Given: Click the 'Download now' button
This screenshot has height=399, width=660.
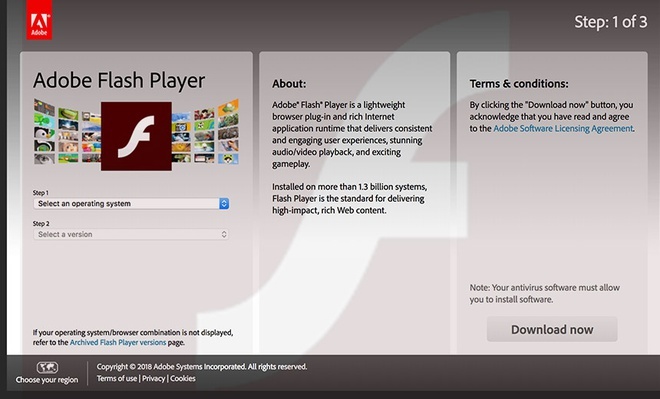Looking at the screenshot, I should pos(552,329).
